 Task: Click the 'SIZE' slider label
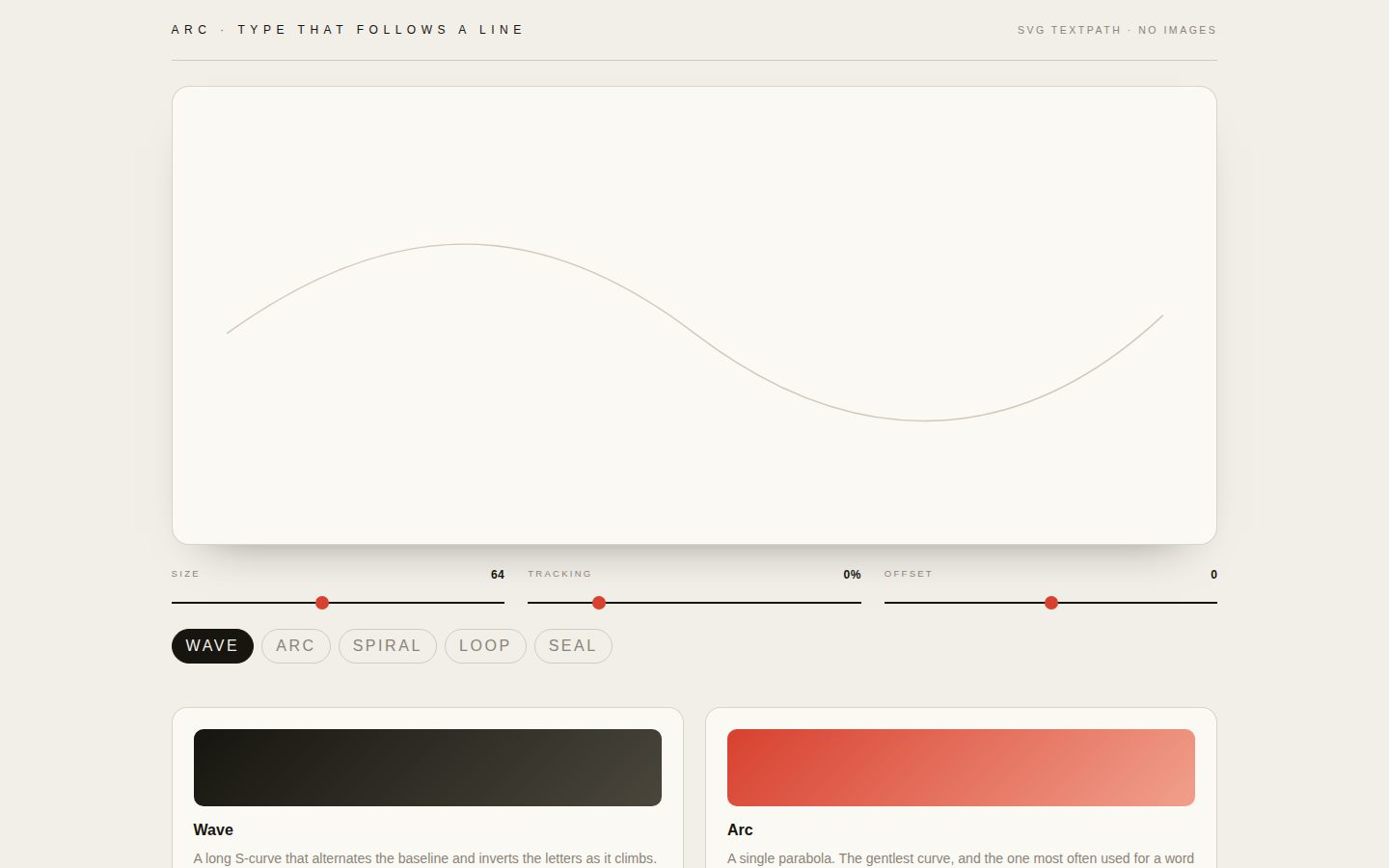[185, 574]
